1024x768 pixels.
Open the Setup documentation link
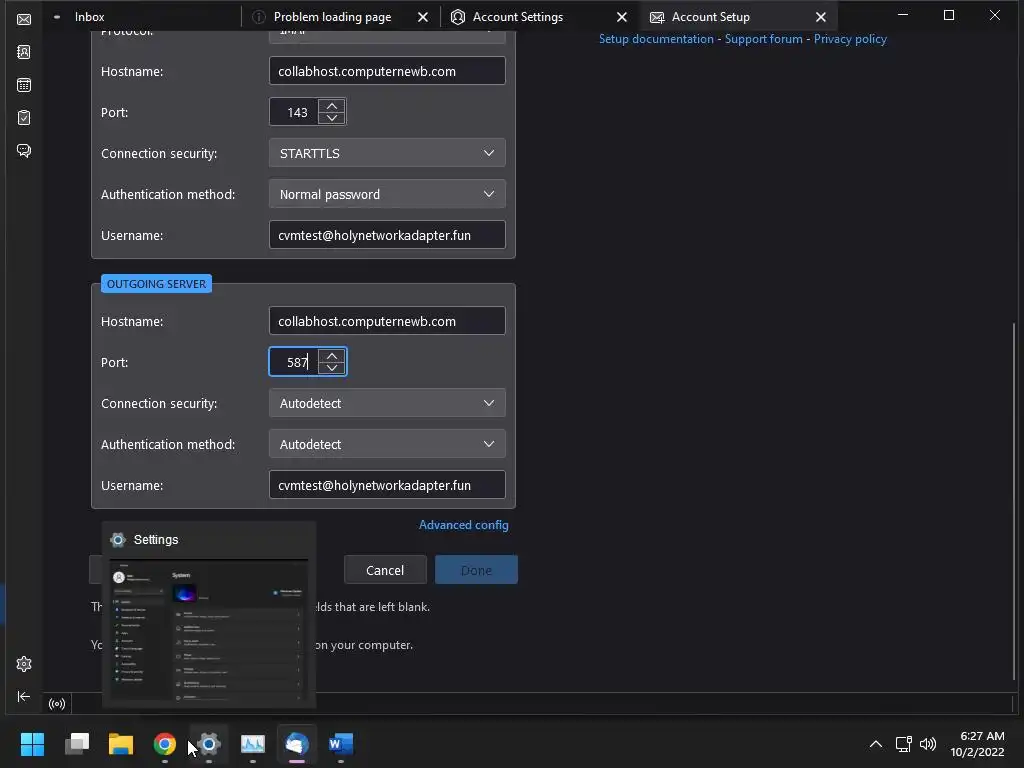656,39
